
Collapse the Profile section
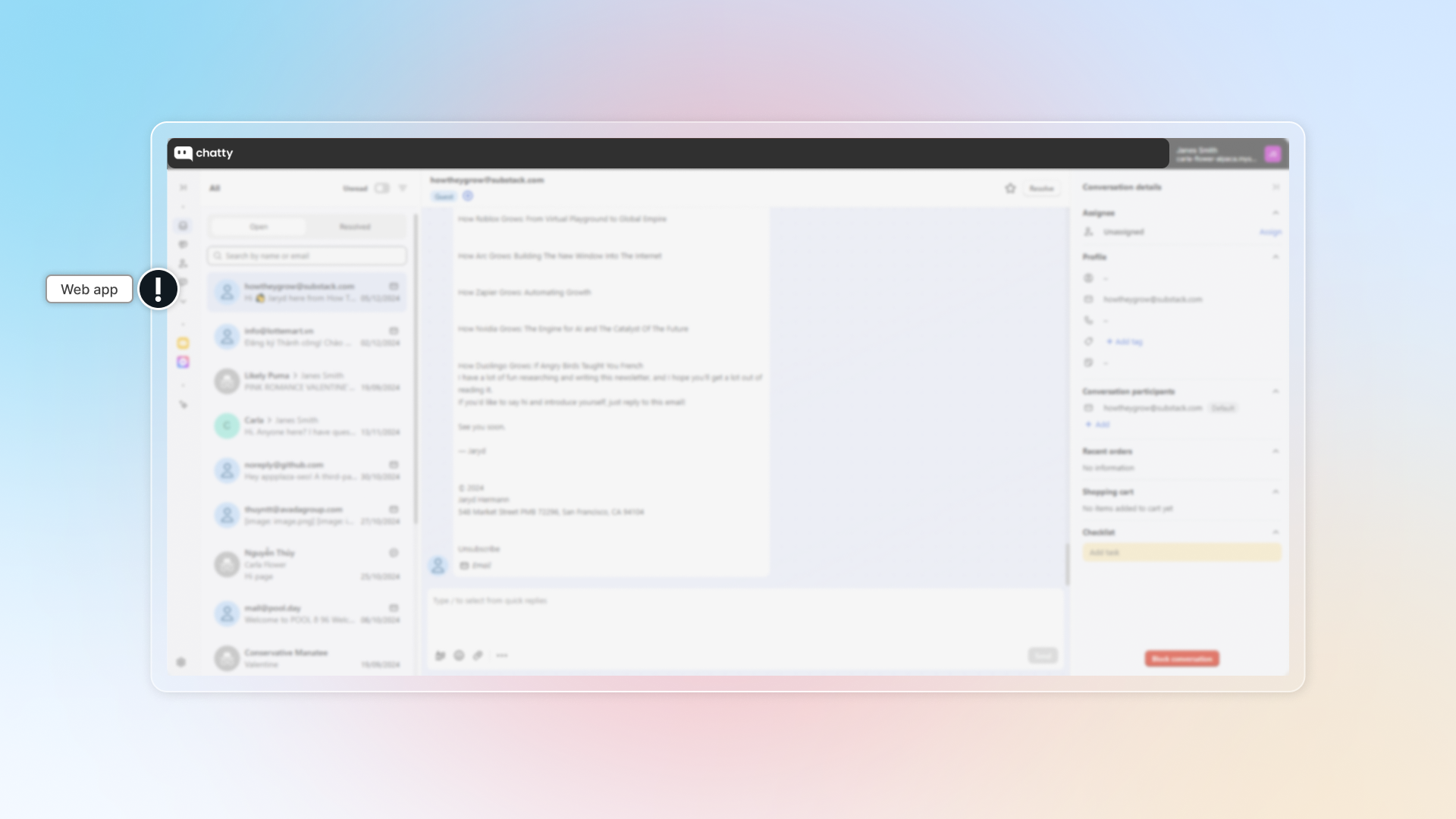coord(1276,257)
